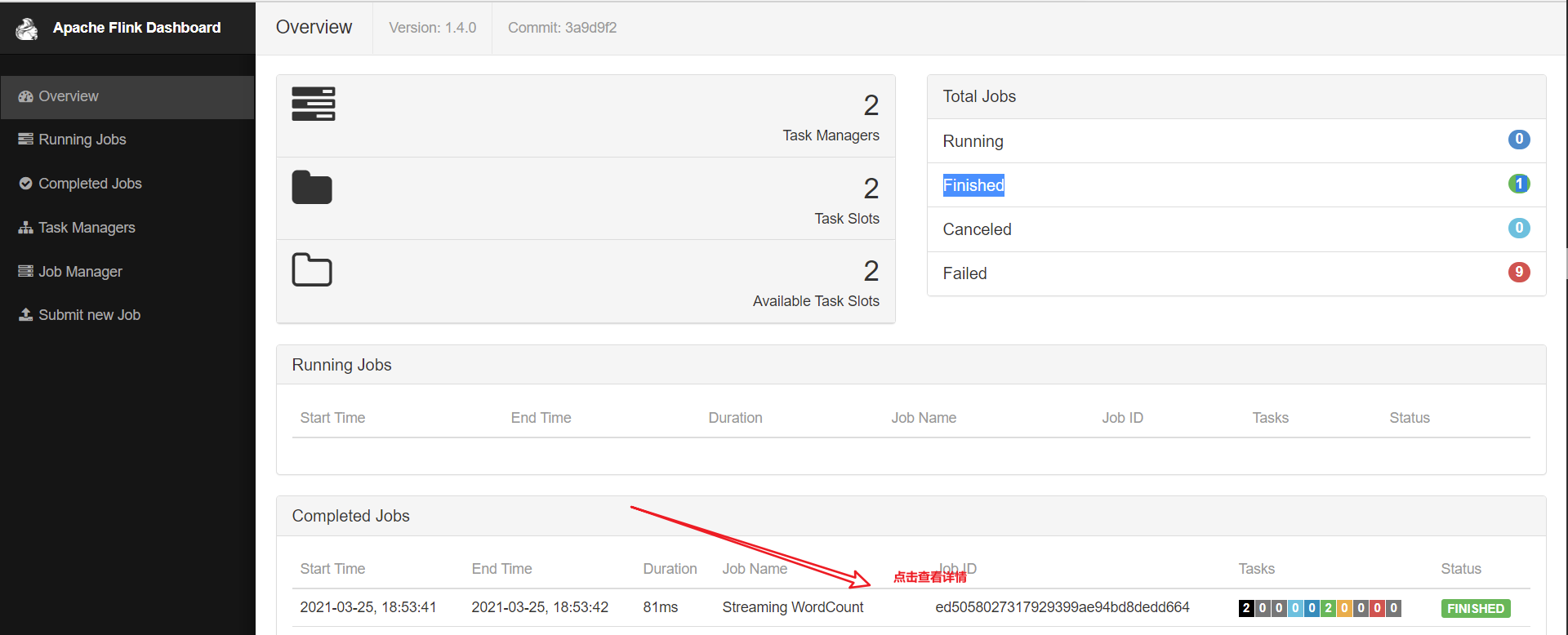The image size is (1568, 635).
Task: Click the Version: 1.4.0 text
Action: click(432, 28)
